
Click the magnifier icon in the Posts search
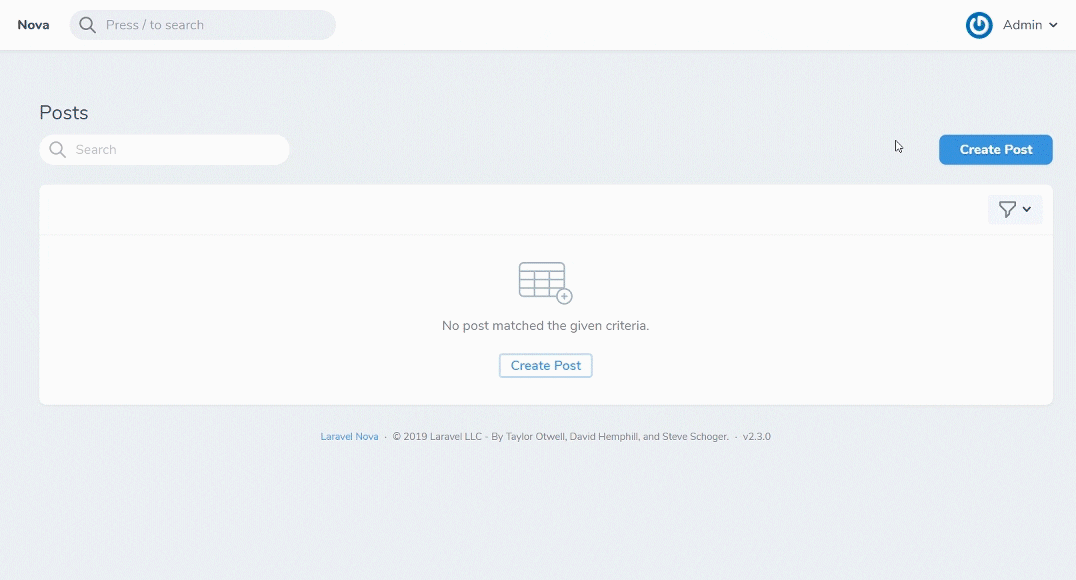pyautogui.click(x=58, y=150)
